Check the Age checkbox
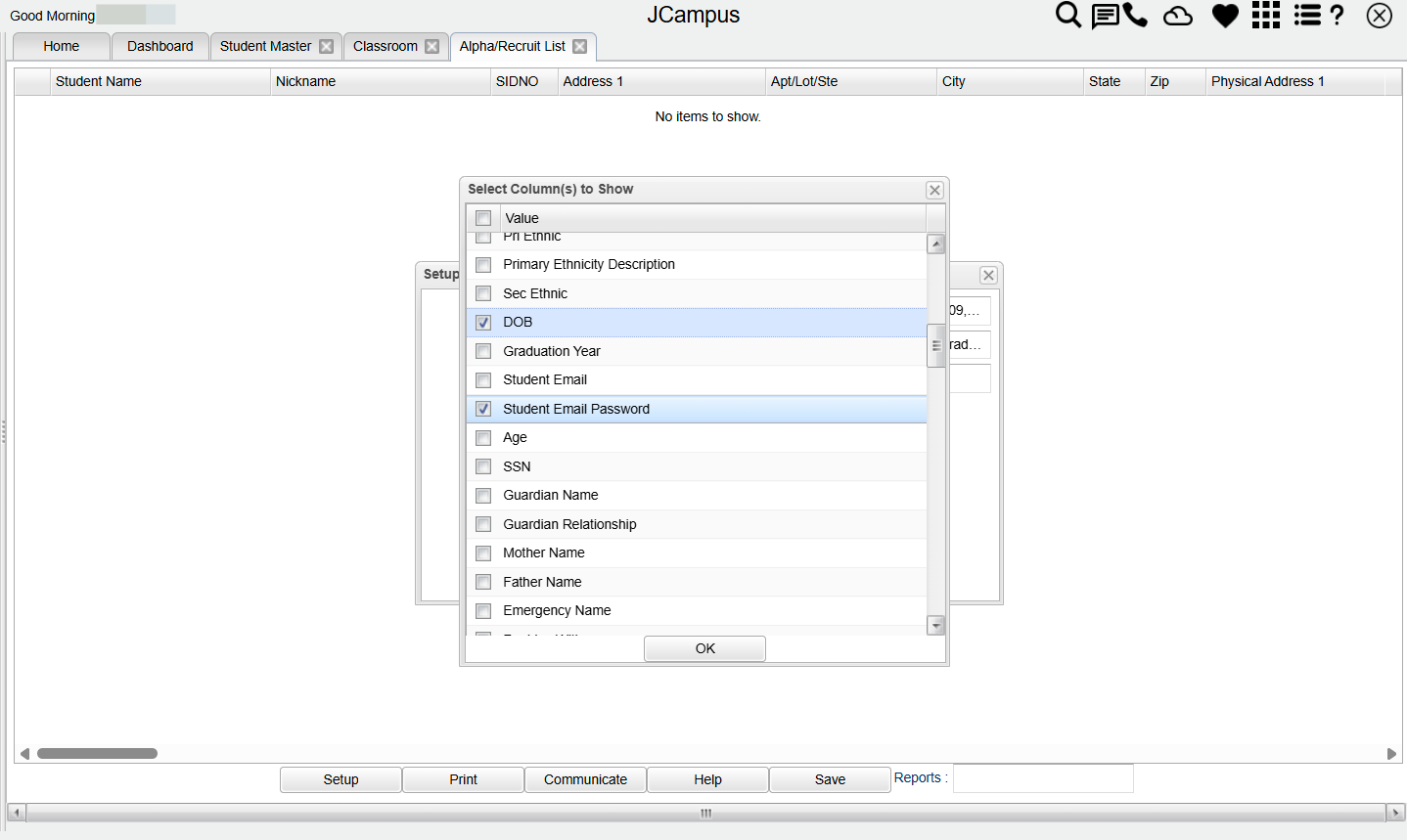Screen dimensions: 1407x840 (483, 437)
